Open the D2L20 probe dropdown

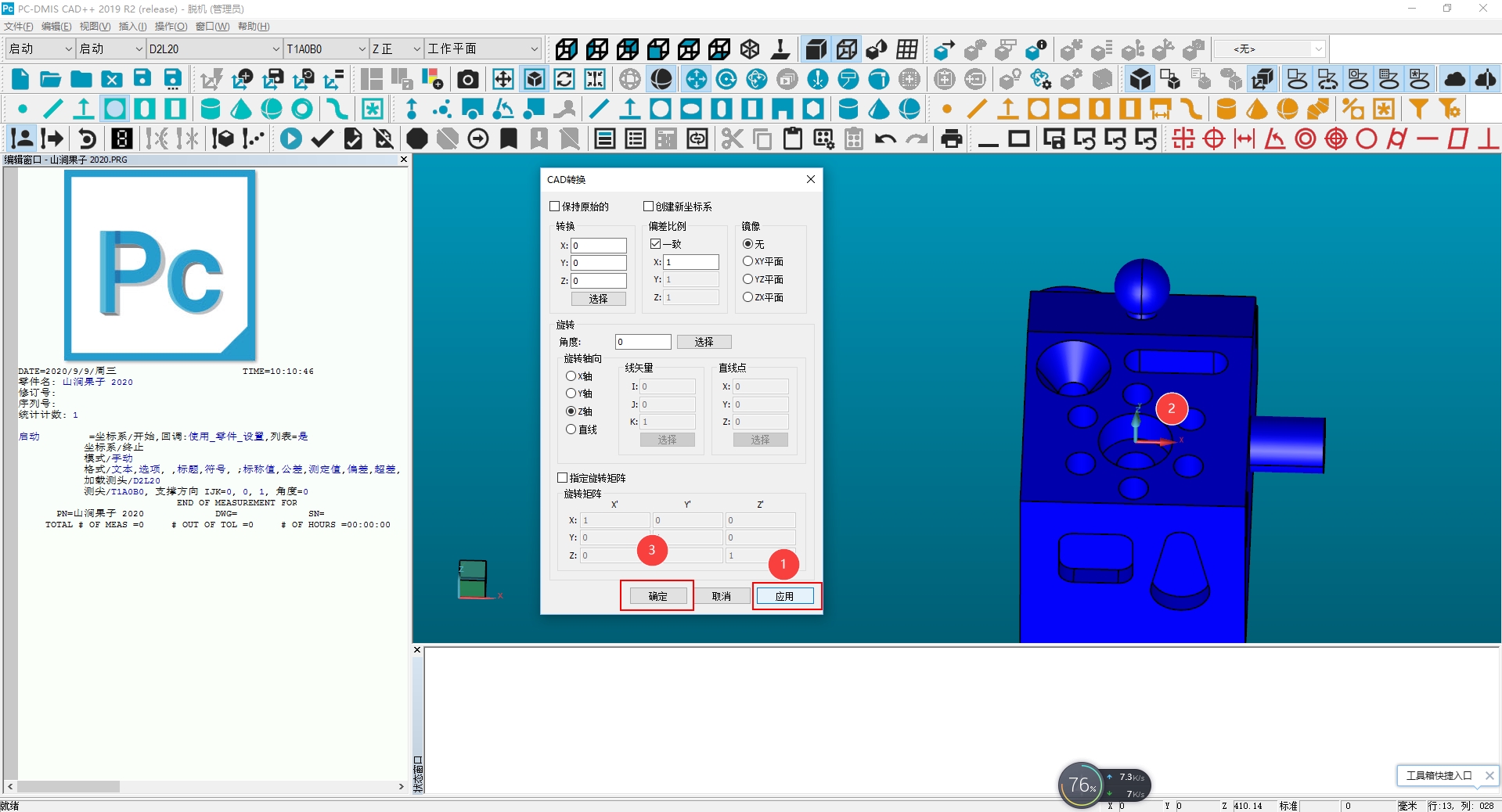coord(214,49)
